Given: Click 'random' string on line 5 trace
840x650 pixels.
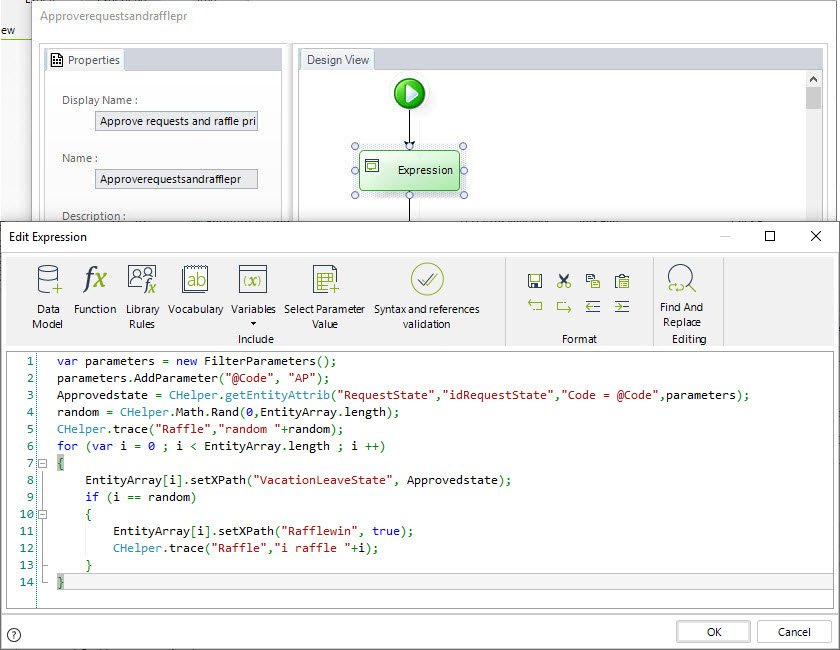Looking at the screenshot, I should pos(249,429).
